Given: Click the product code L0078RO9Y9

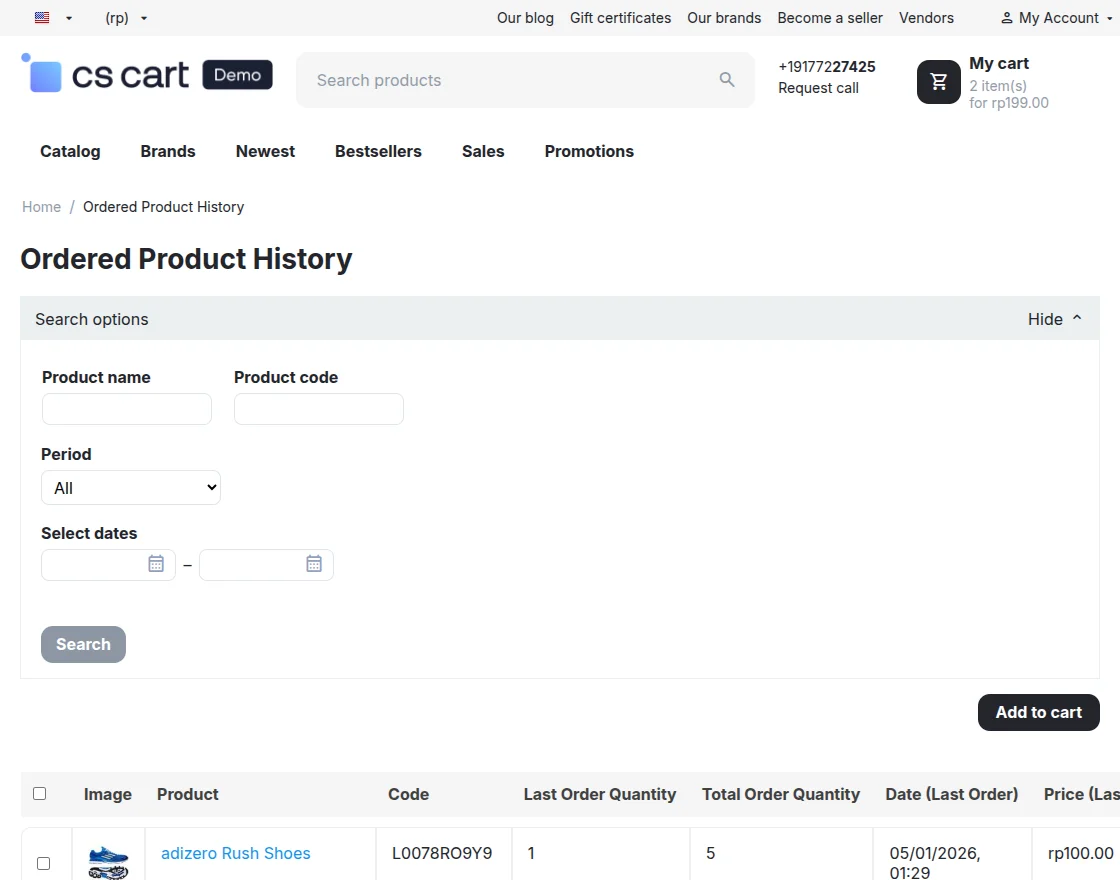Looking at the screenshot, I should coord(442,854).
